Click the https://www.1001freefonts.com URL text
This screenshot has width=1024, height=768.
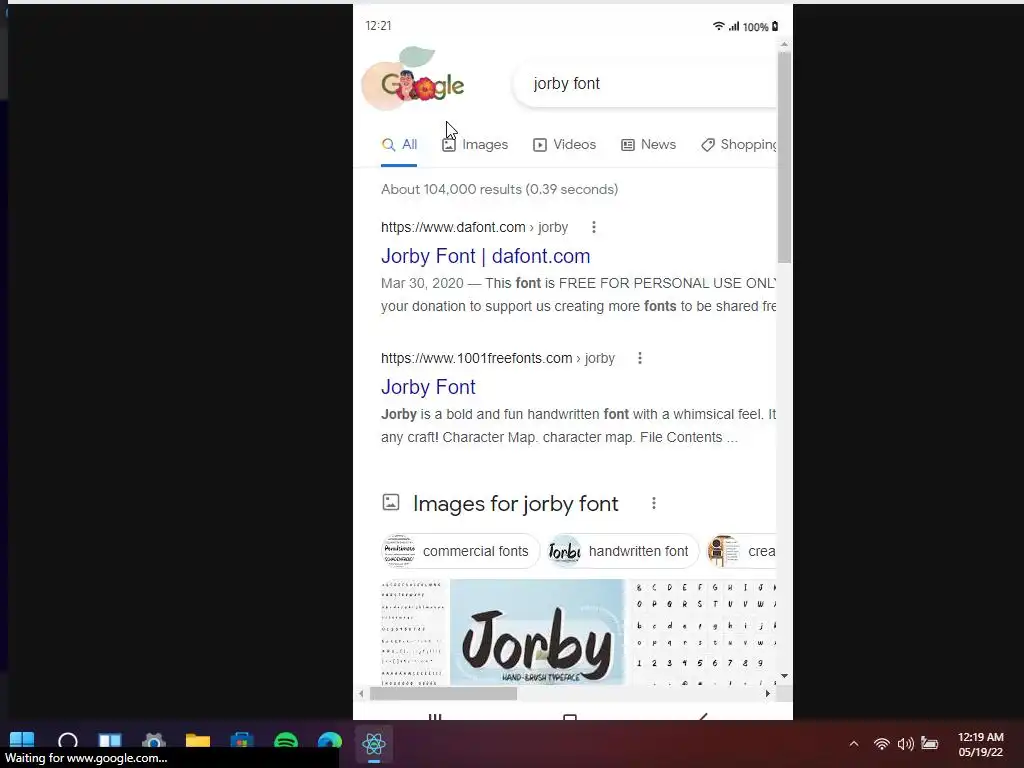click(x=477, y=358)
